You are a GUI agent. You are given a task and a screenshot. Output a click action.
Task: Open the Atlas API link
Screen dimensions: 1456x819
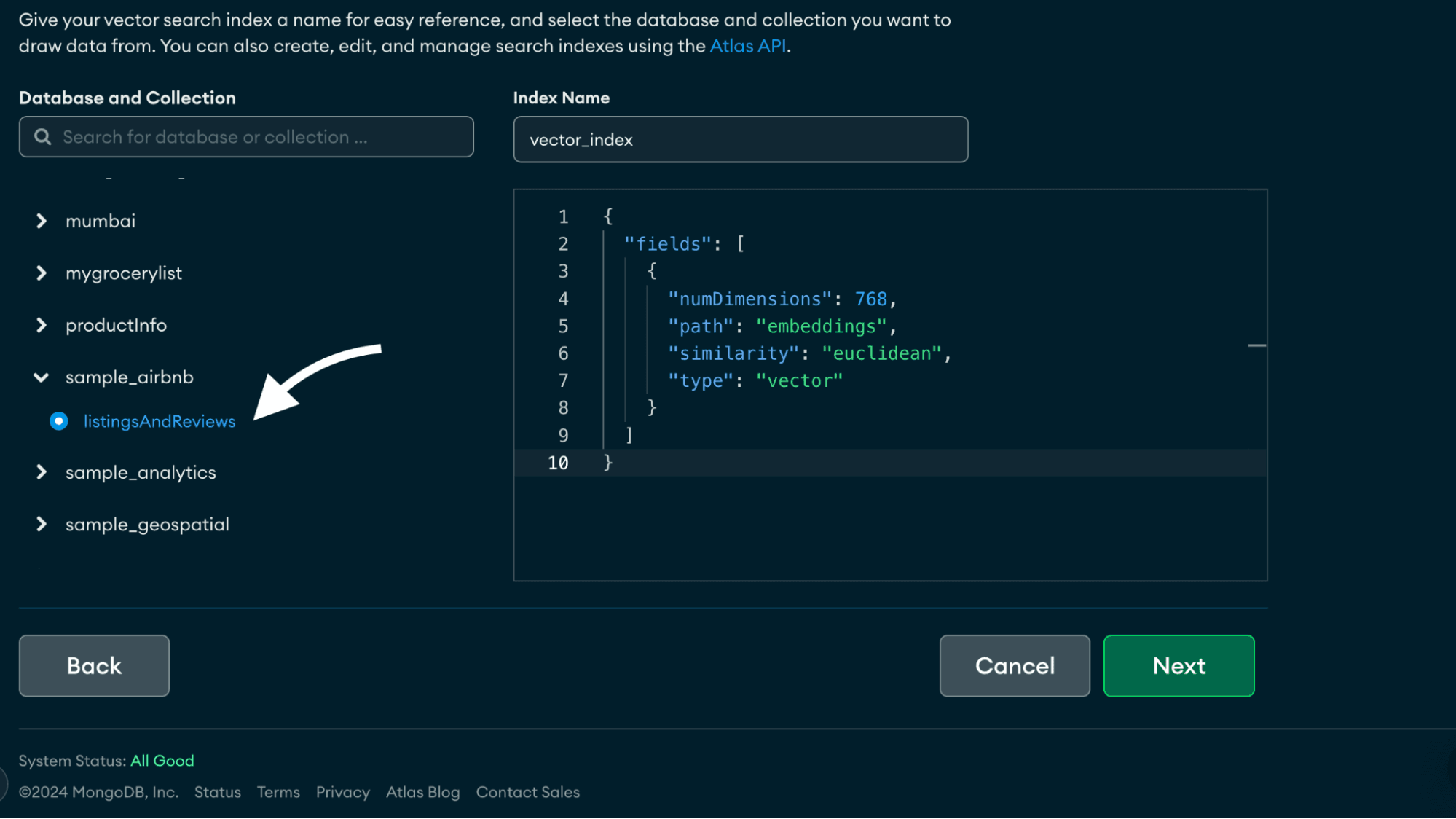(x=747, y=46)
